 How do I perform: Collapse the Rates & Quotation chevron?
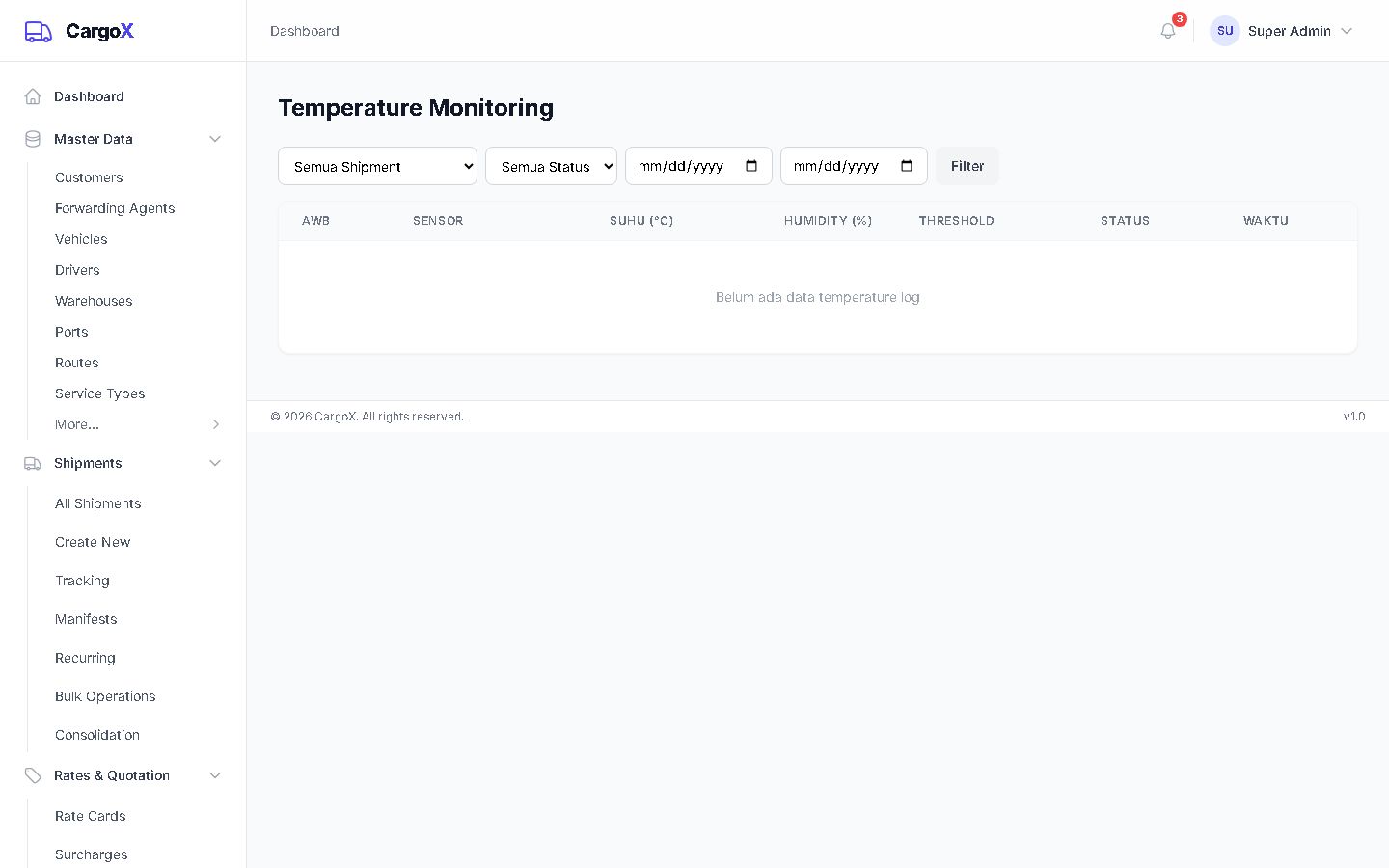(x=215, y=775)
